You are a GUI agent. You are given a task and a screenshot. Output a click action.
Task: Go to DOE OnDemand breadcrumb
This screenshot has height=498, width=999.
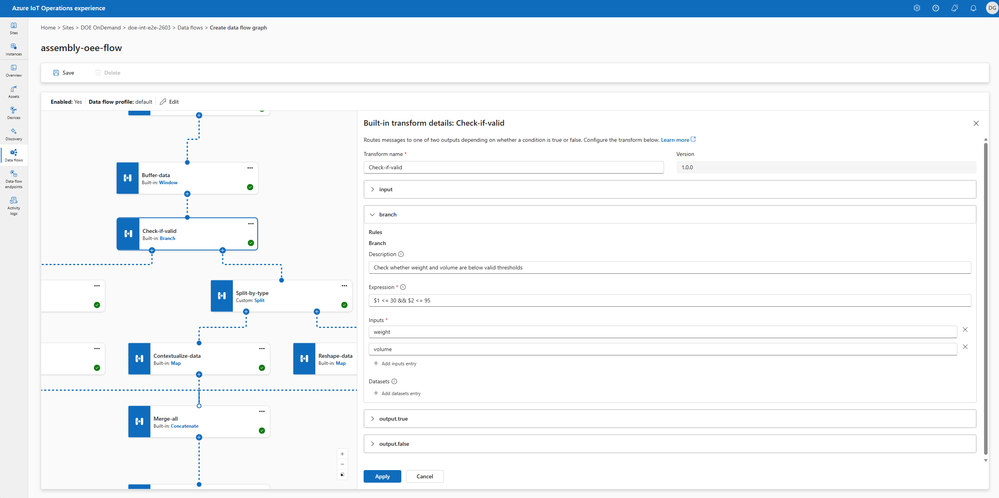coord(102,28)
